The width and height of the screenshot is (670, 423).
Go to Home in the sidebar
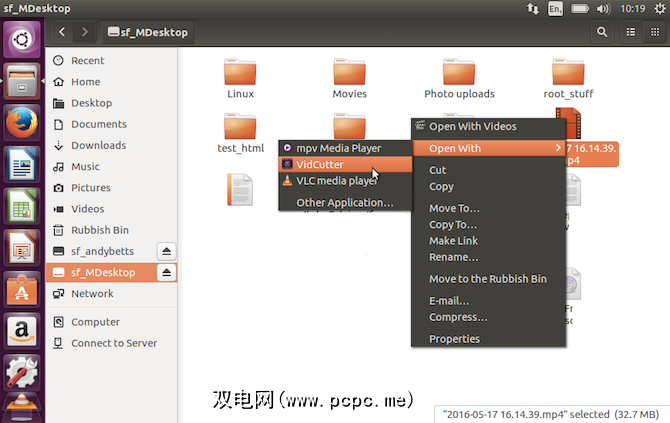click(x=112, y=82)
